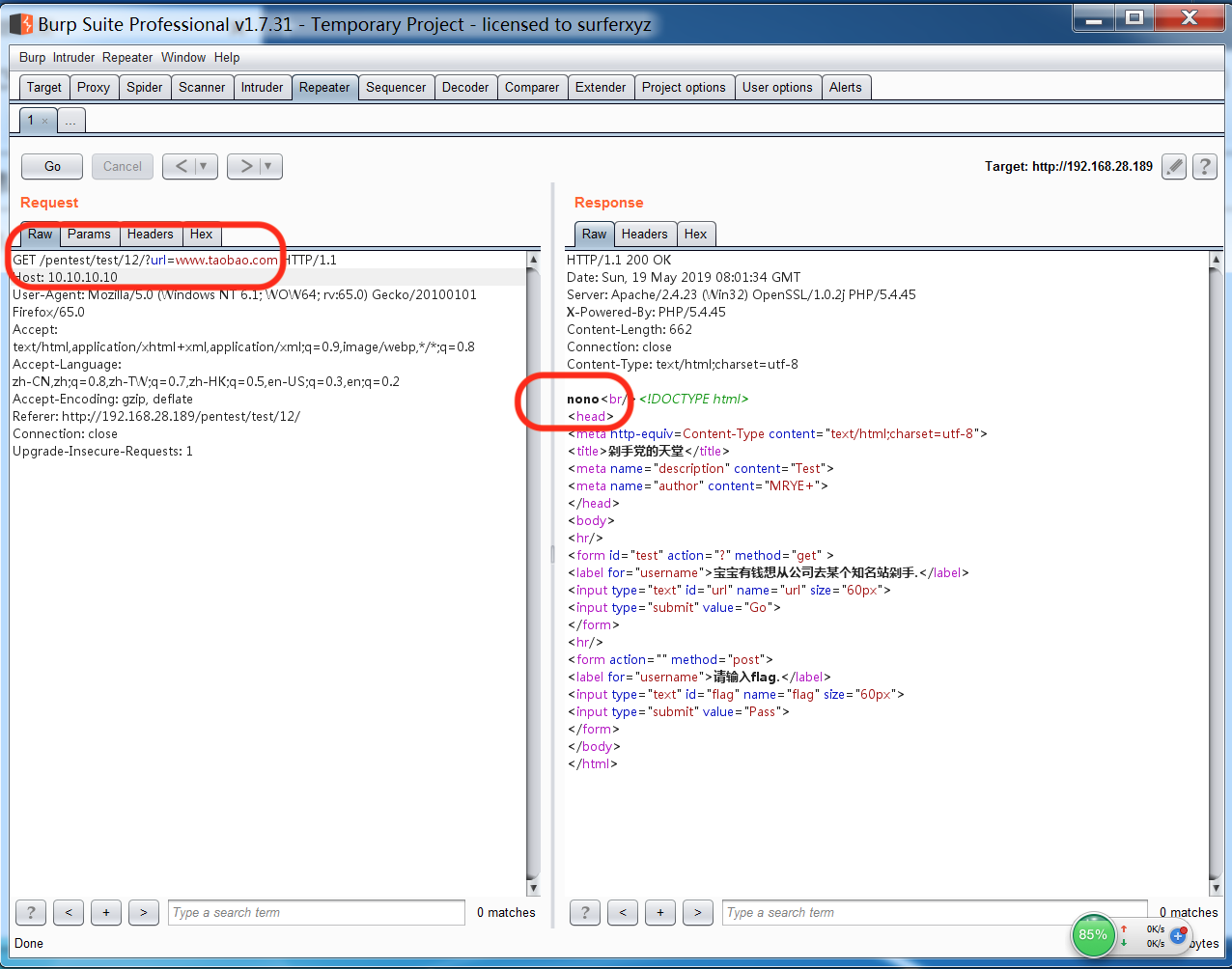Click the response search term field

[x=935, y=912]
